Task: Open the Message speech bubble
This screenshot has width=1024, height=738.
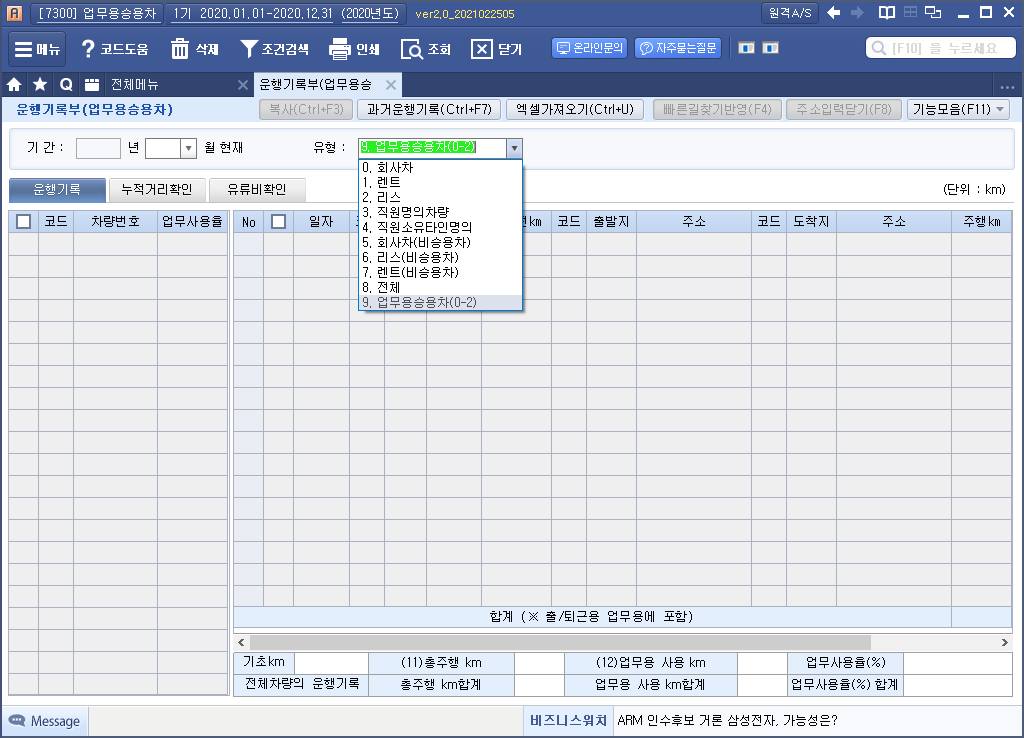Action: click(x=45, y=721)
